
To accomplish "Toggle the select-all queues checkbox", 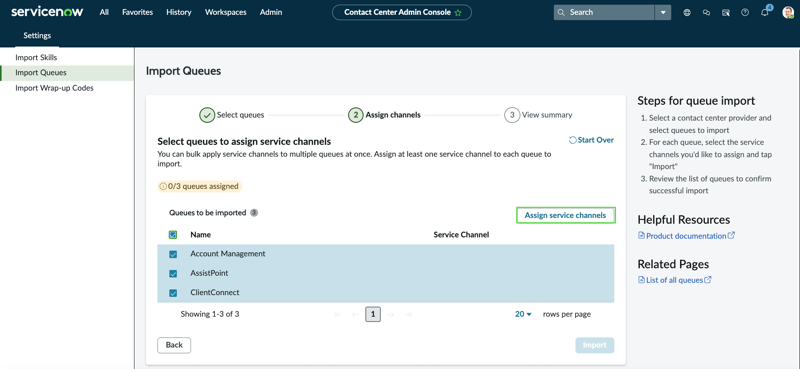I will pyautogui.click(x=173, y=235).
